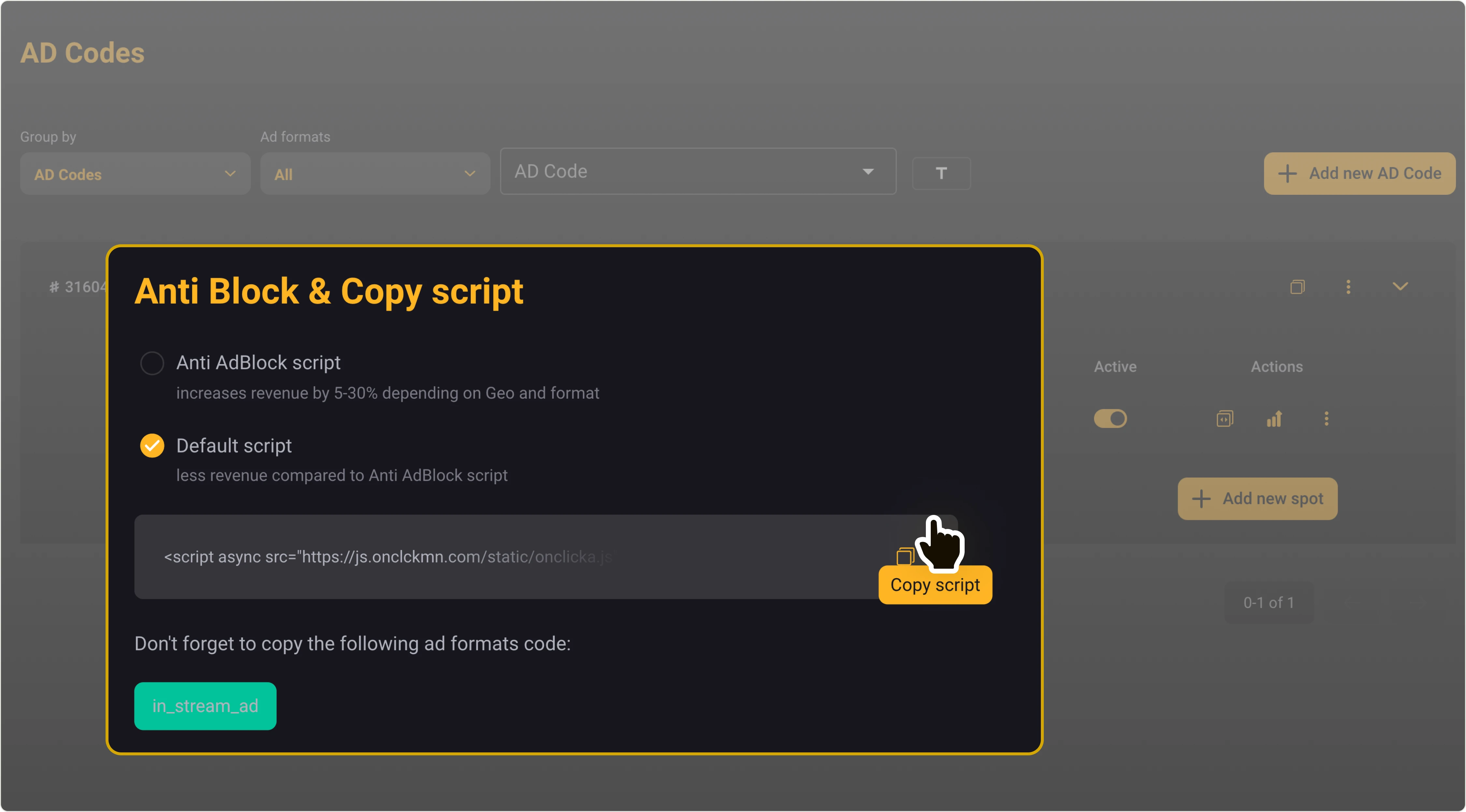
Task: Expand the AD Code row with the chevron
Action: (x=1401, y=286)
